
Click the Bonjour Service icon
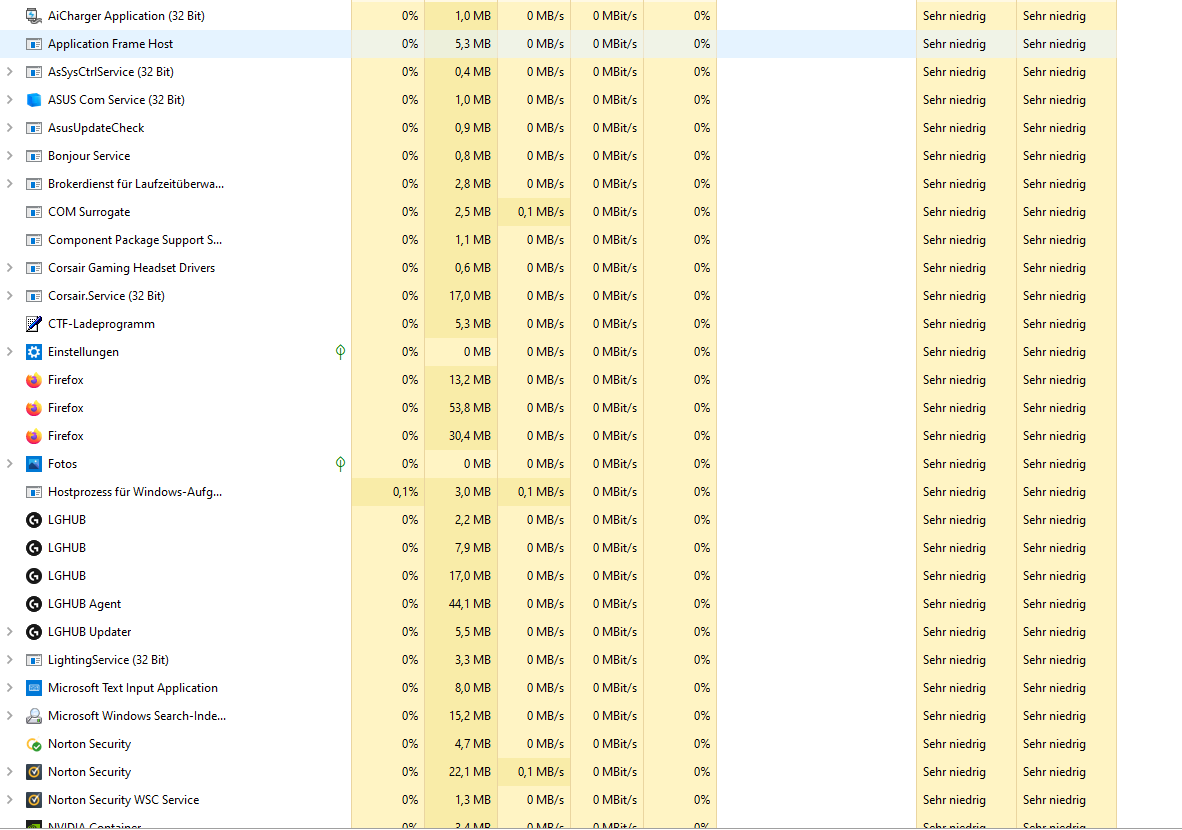(x=33, y=156)
